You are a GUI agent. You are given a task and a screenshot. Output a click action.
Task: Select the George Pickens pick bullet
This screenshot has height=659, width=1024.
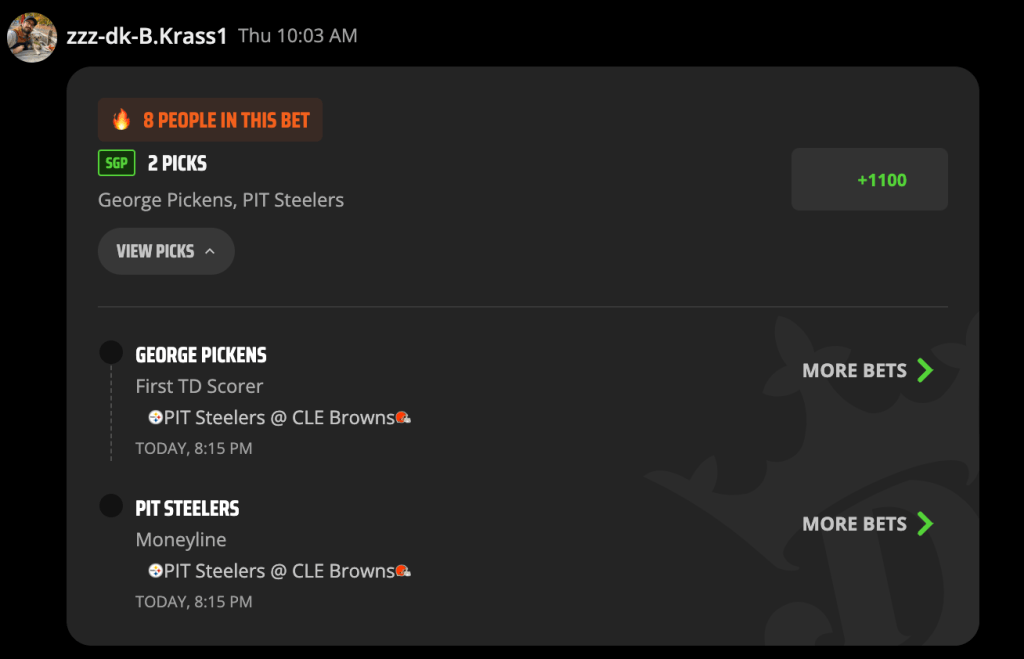tap(111, 352)
